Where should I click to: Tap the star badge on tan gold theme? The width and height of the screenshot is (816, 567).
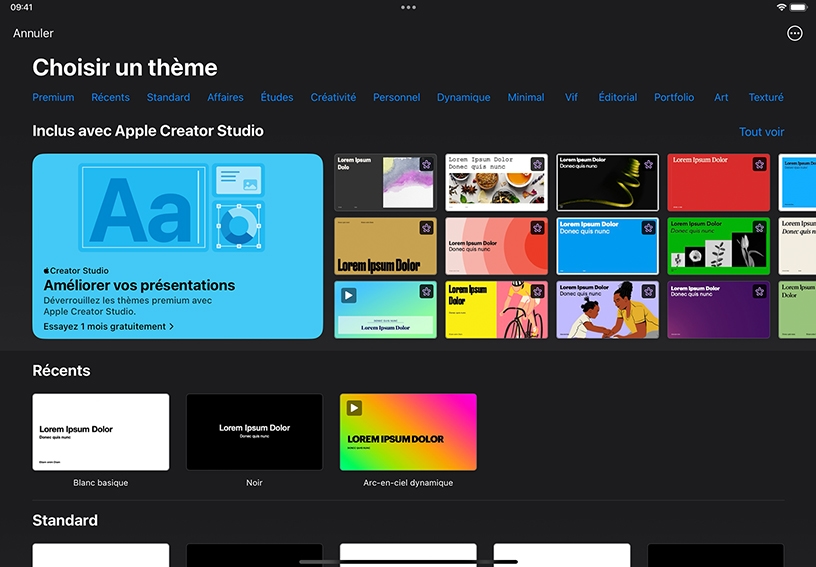tap(426, 228)
